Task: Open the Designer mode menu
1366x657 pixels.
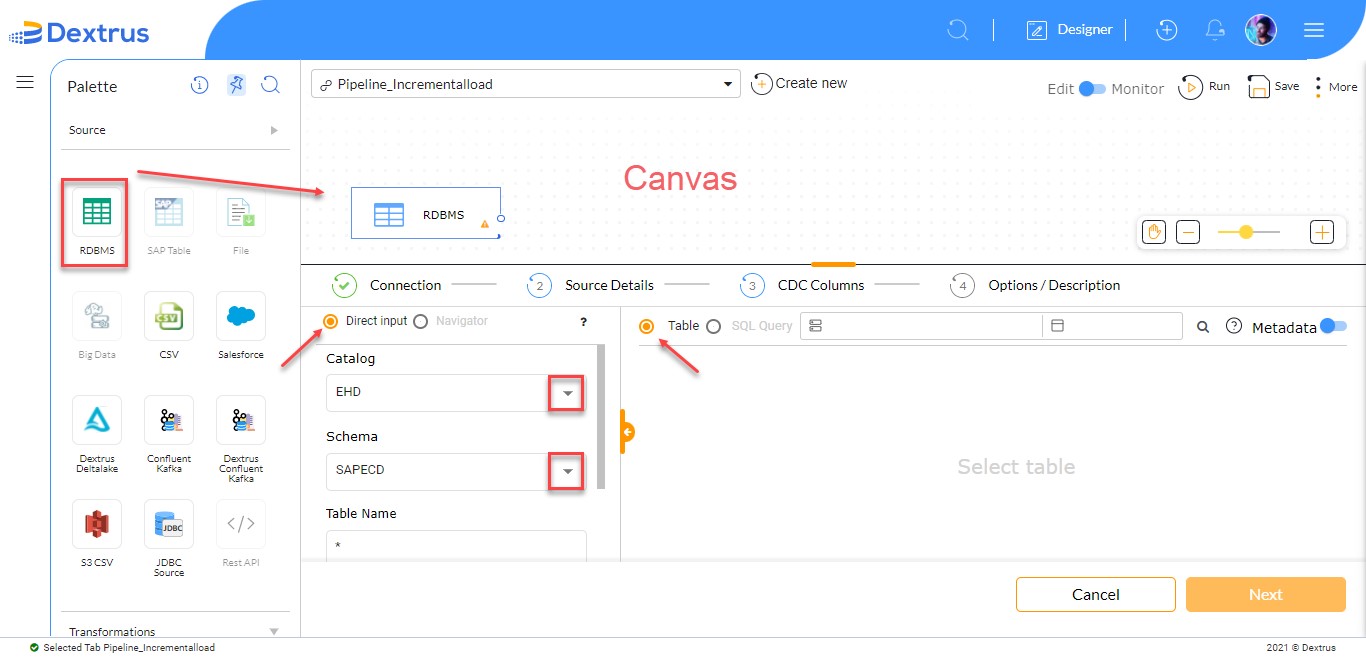Action: [x=1070, y=30]
